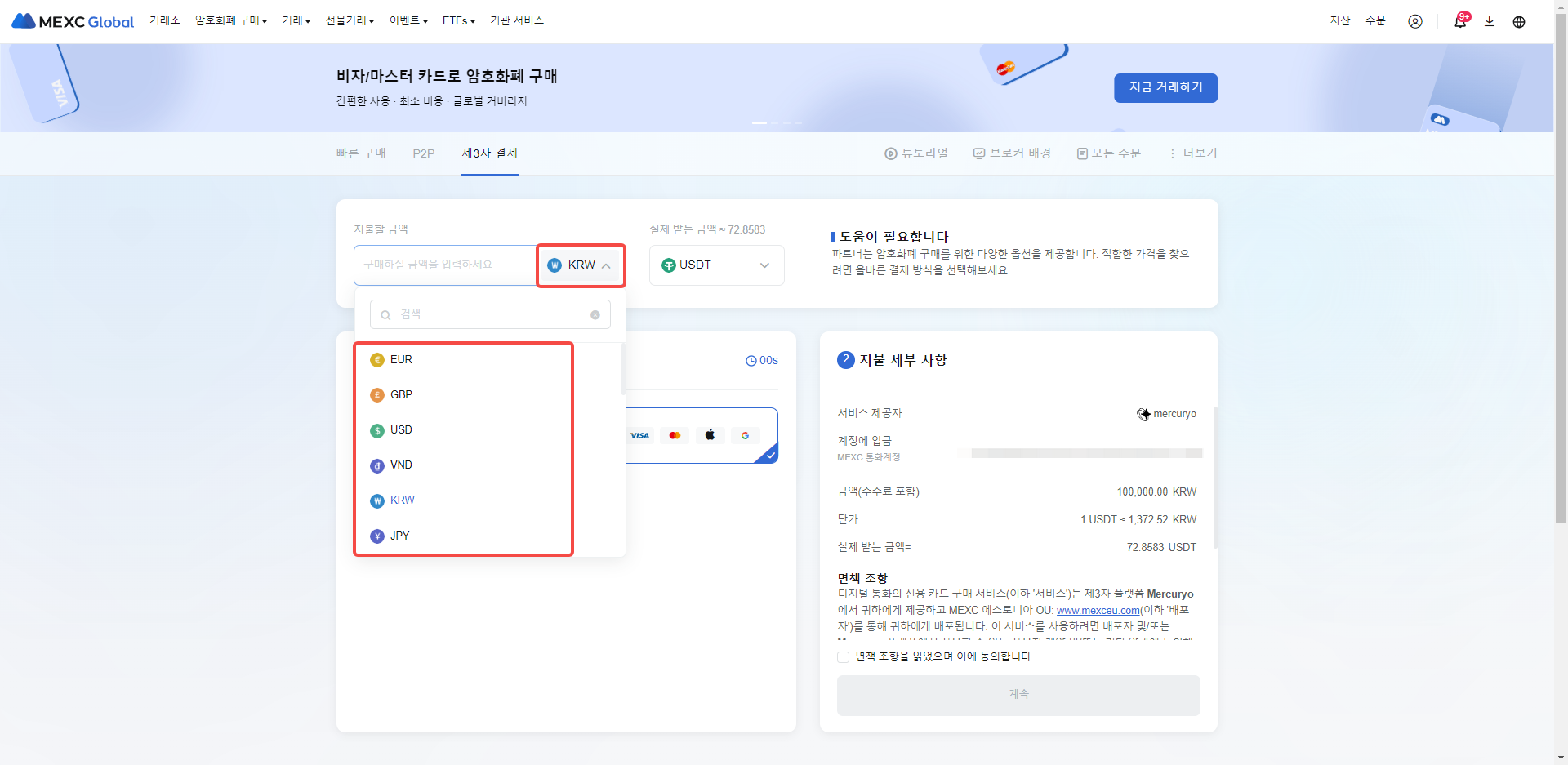This screenshot has width=1568, height=765.
Task: Open the 튜토리얼 tutorial link
Action: pos(916,153)
